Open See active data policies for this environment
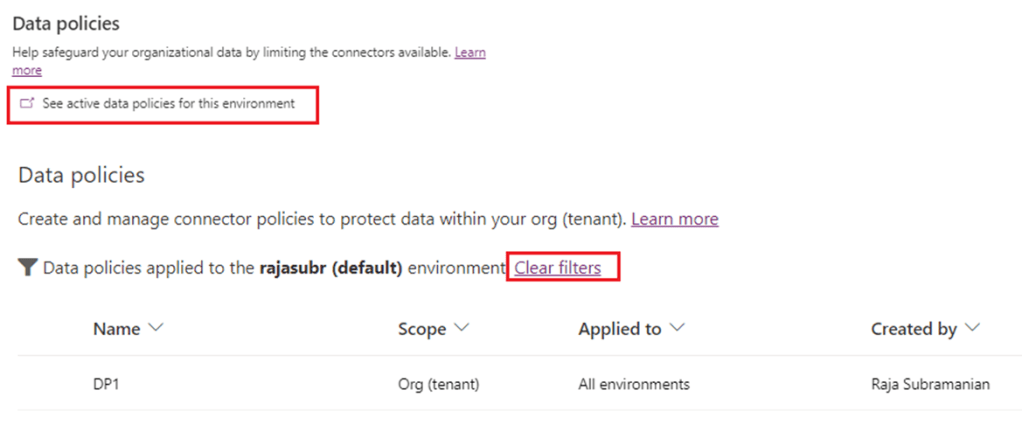The width and height of the screenshot is (1022, 425). (x=168, y=103)
